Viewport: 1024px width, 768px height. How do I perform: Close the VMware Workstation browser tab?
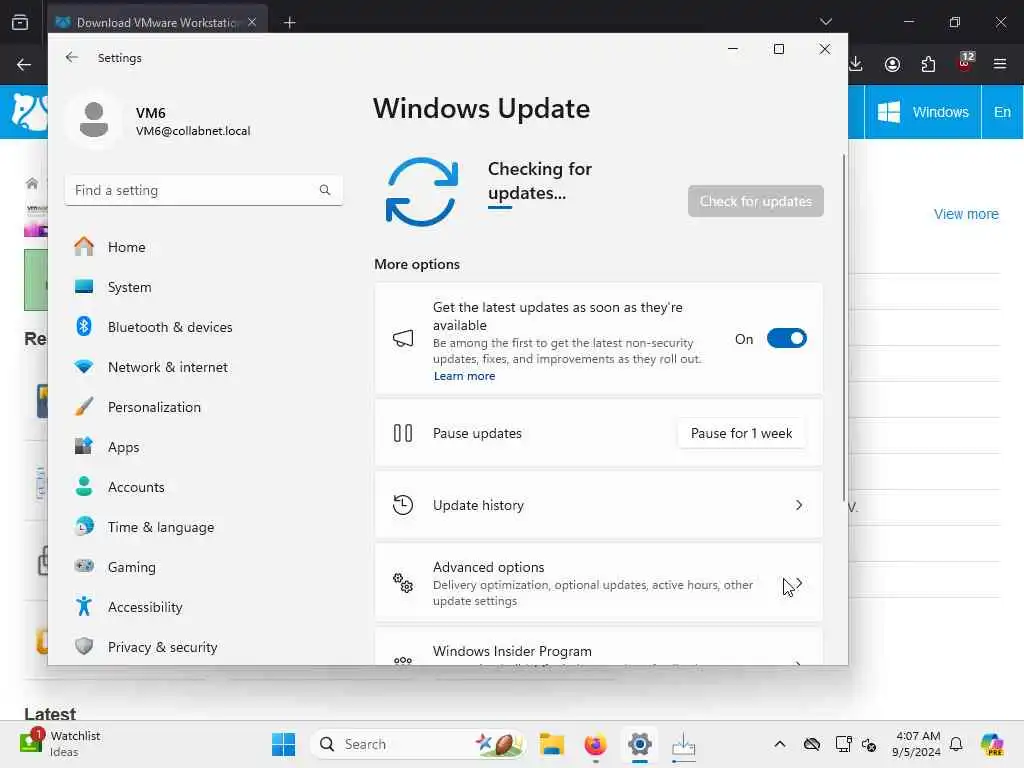pos(252,22)
